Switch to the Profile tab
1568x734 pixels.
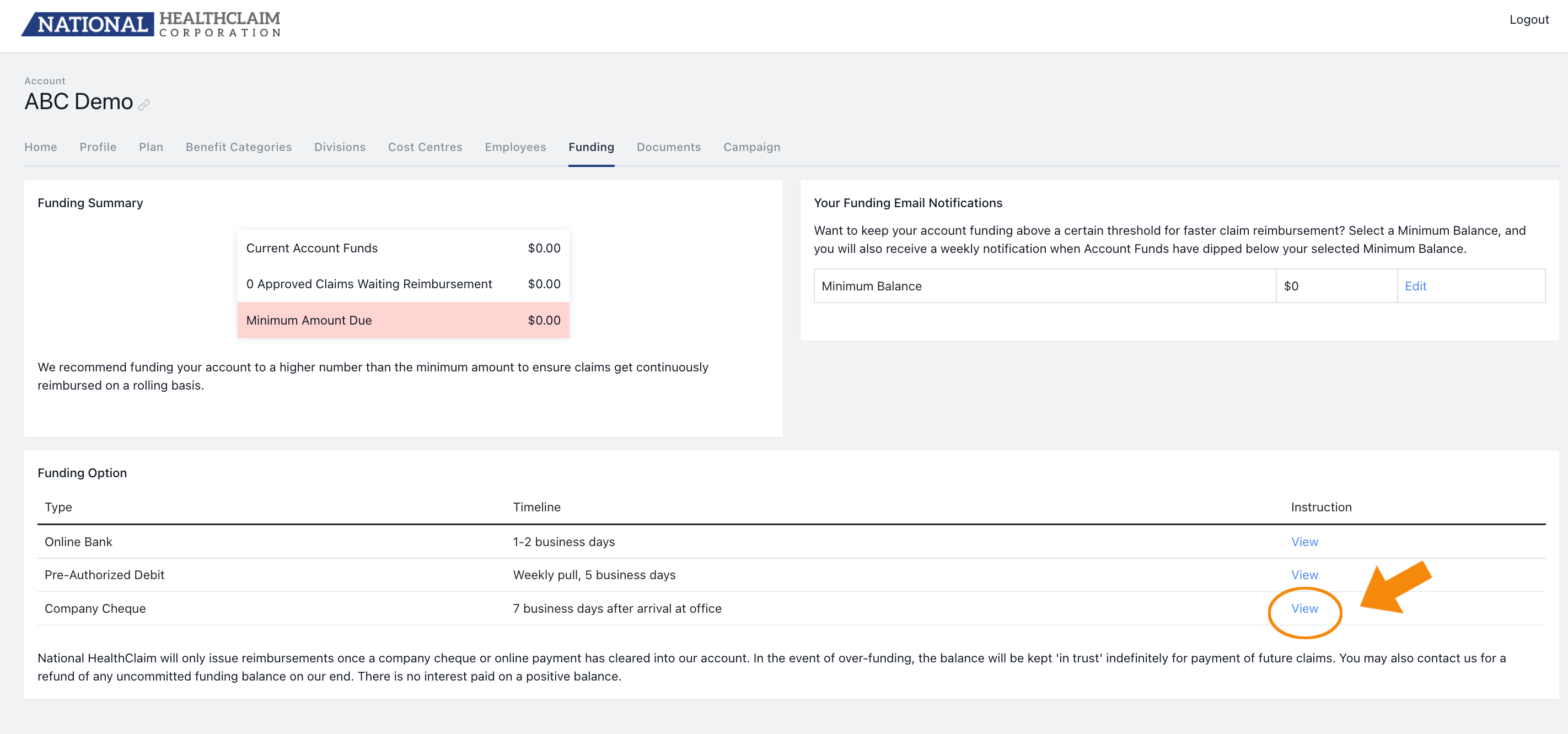pyautogui.click(x=98, y=147)
